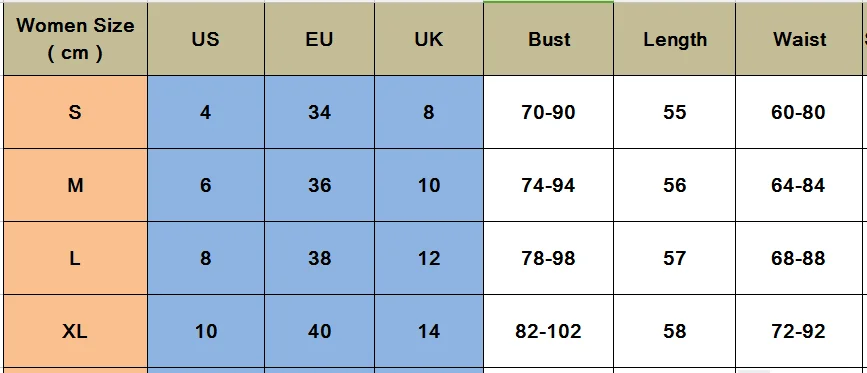867x373 pixels.
Task: Select the Waist header cell
Action: tap(798, 39)
